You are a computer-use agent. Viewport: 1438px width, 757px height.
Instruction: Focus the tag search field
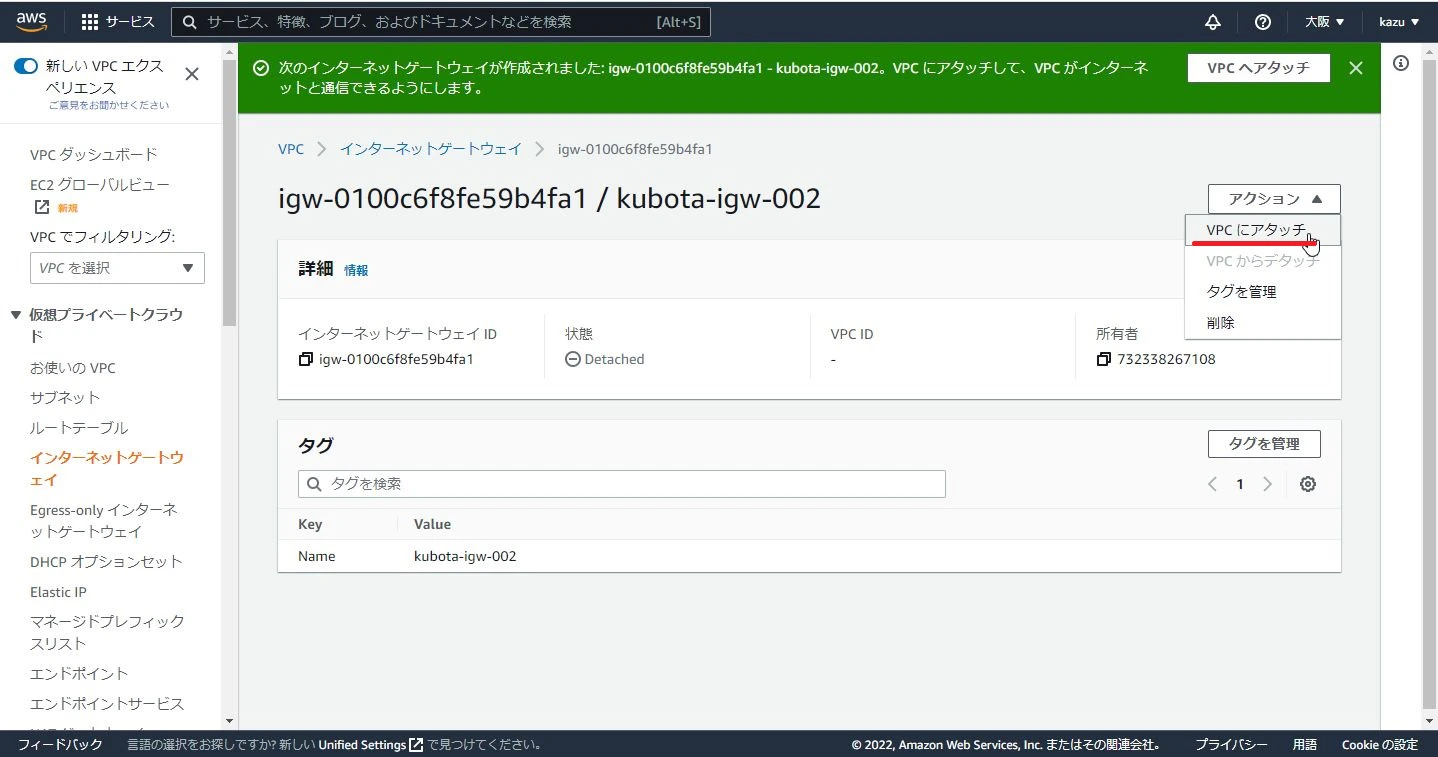point(622,484)
